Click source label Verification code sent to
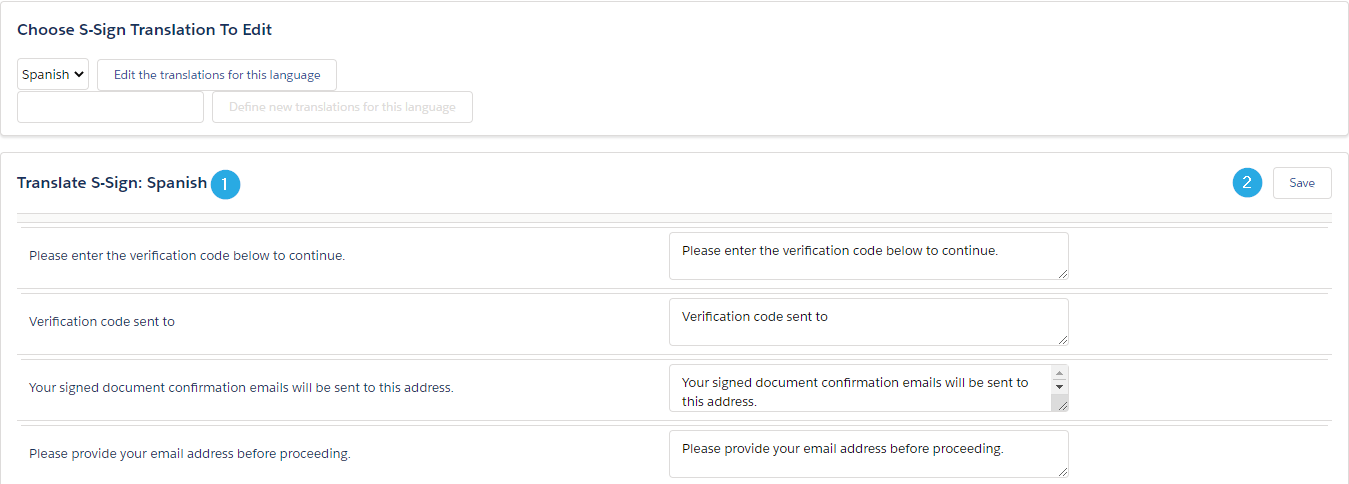 point(102,322)
